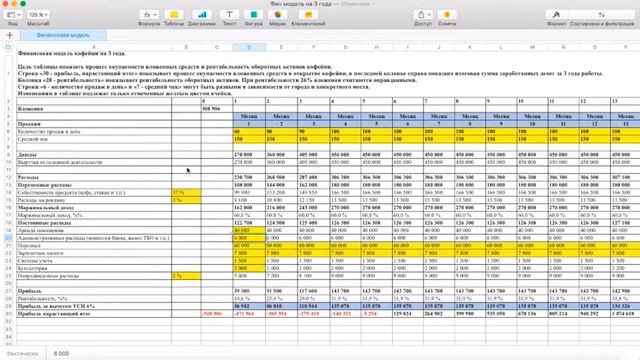Screen dimensions: 640x360
Task: Select column M header
Action: point(532,47)
